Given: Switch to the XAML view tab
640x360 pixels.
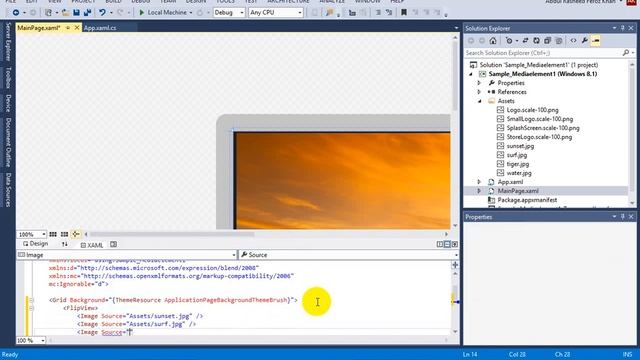Looking at the screenshot, I should click(x=92, y=245).
